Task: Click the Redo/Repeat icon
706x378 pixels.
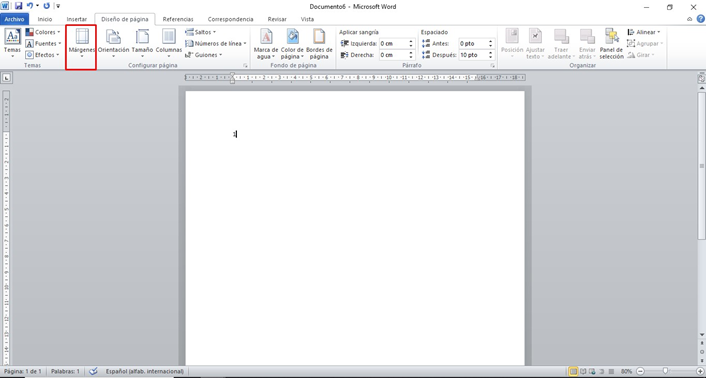Action: (46, 6)
